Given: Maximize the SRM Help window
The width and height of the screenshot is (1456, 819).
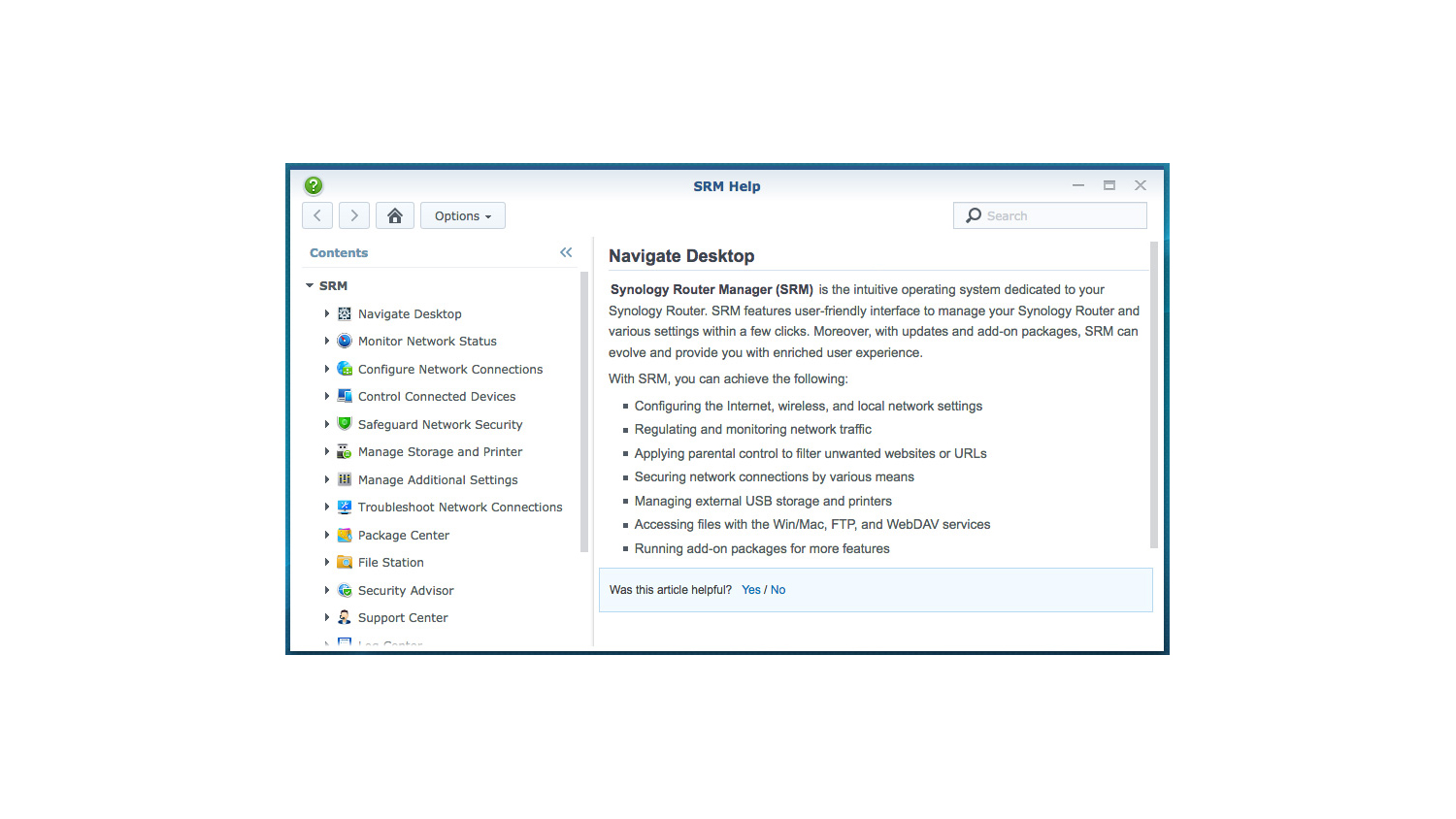Looking at the screenshot, I should (x=1109, y=185).
